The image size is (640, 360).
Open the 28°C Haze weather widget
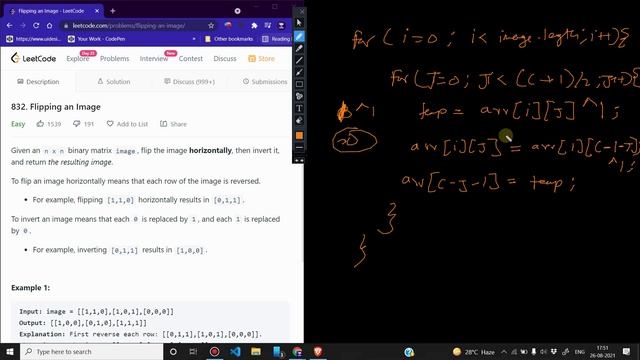tap(473, 351)
